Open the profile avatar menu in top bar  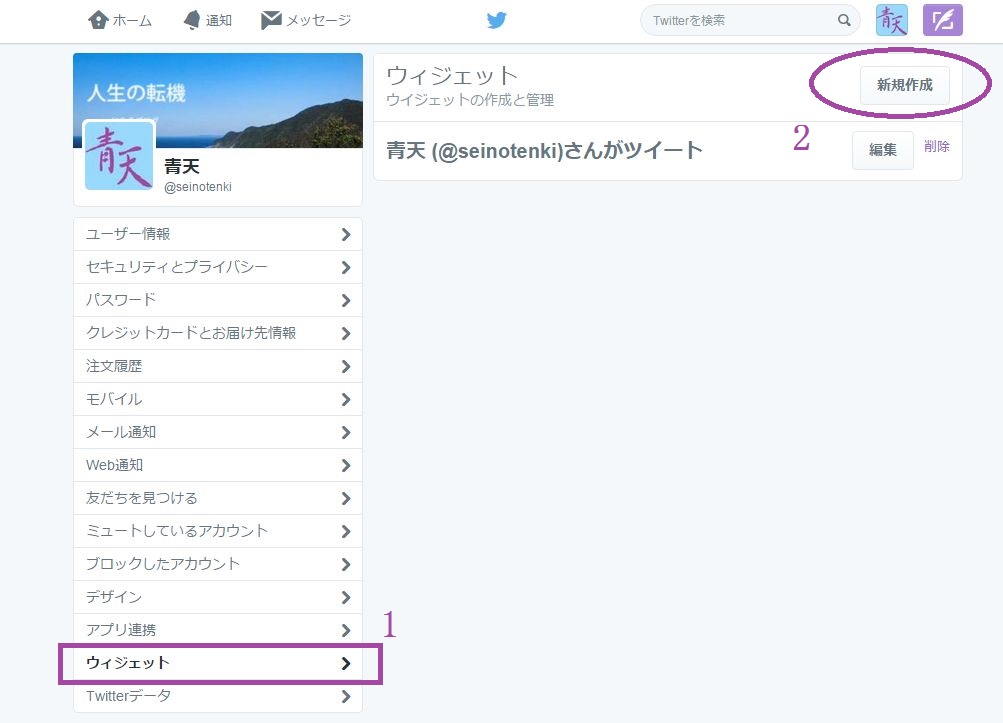[891, 20]
